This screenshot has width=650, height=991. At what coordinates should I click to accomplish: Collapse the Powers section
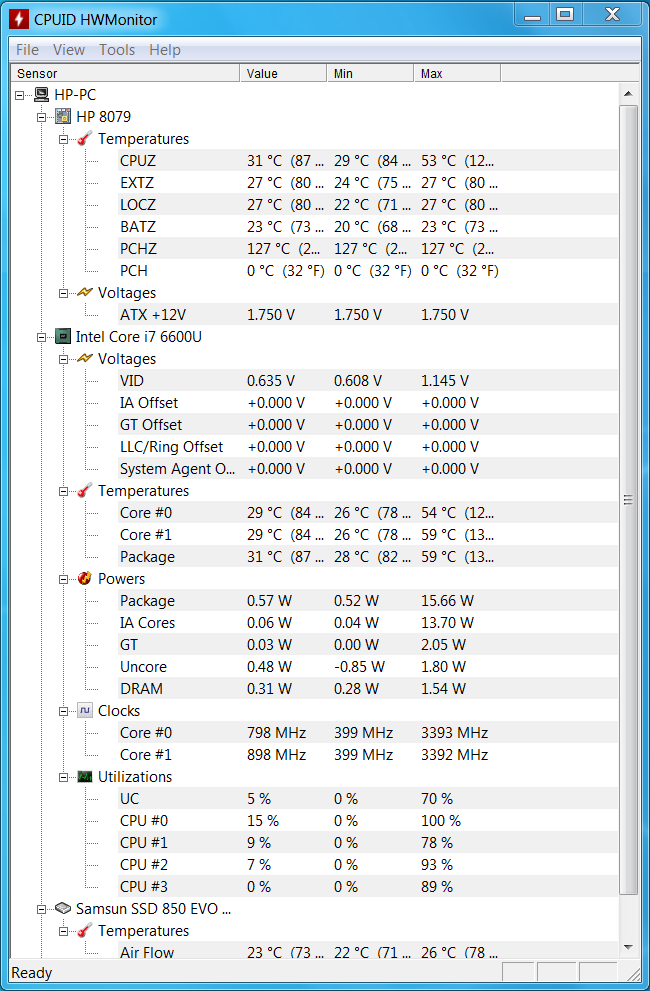coord(64,579)
